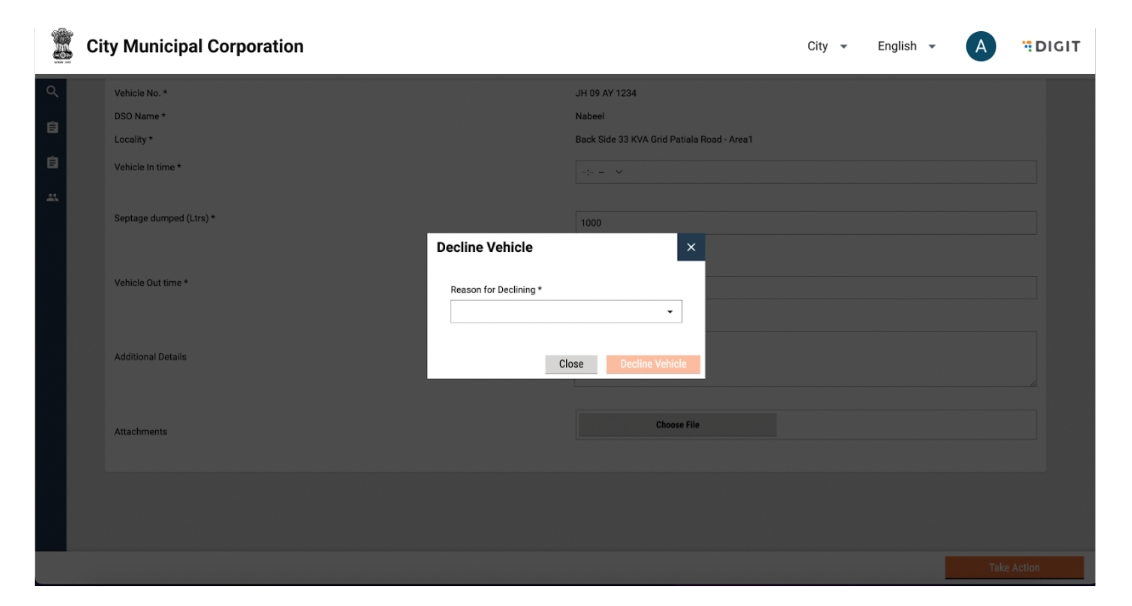
Task: Focus the Vehicle Out time field
Action: pos(870,288)
